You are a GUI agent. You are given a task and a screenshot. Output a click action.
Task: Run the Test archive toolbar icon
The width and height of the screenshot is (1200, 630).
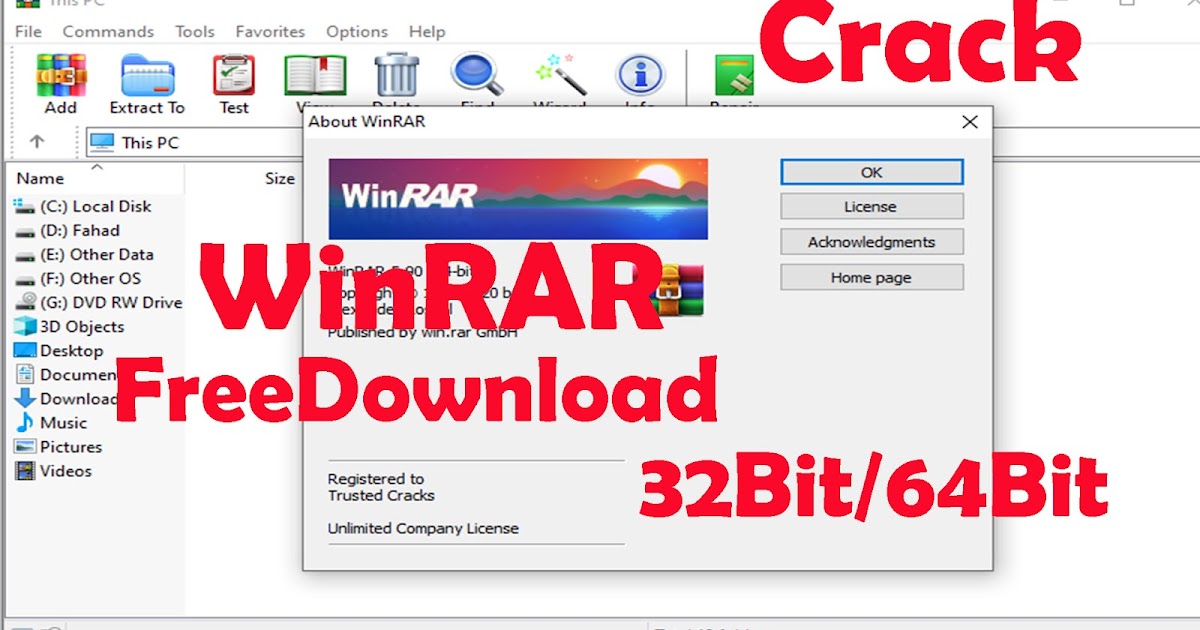(234, 74)
